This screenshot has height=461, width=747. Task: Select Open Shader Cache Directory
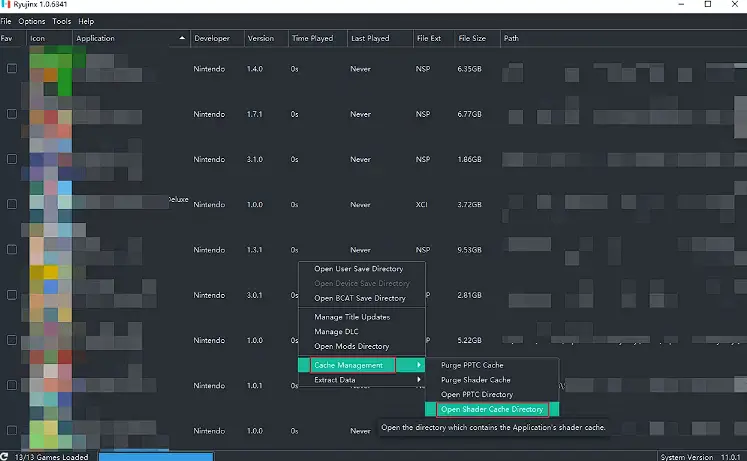pyautogui.click(x=492, y=409)
